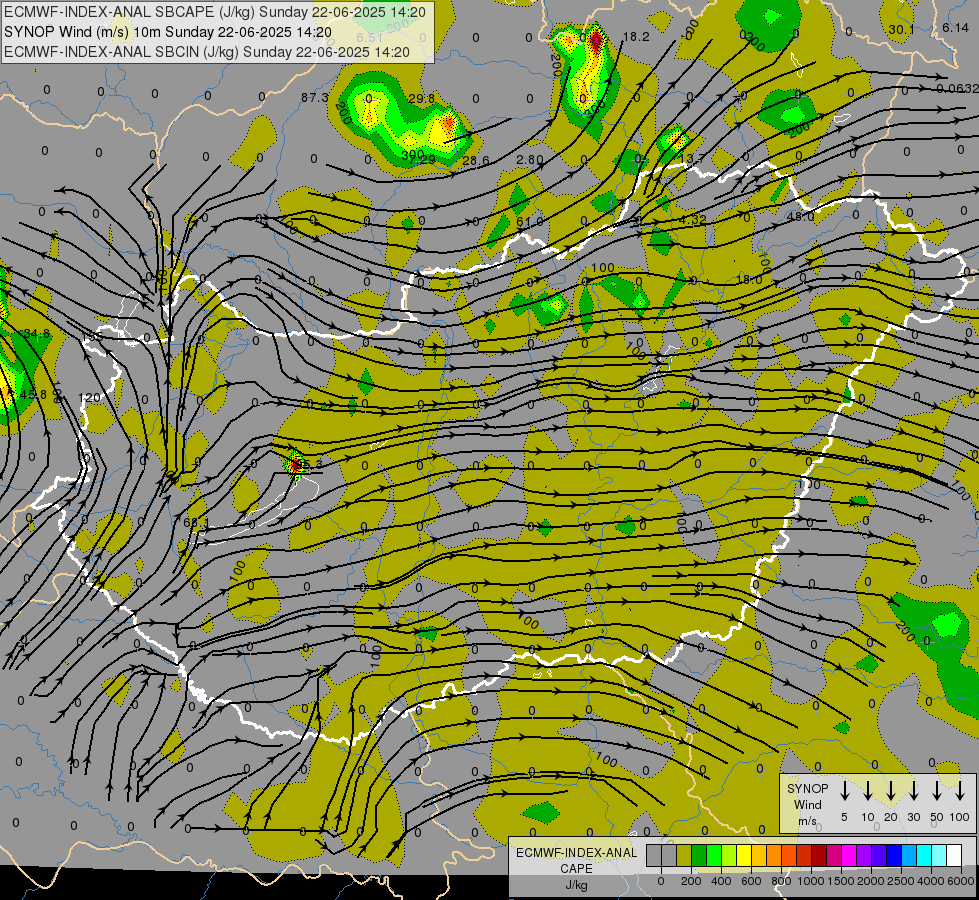
Task: Click the map value 6.14
Action: (955, 27)
